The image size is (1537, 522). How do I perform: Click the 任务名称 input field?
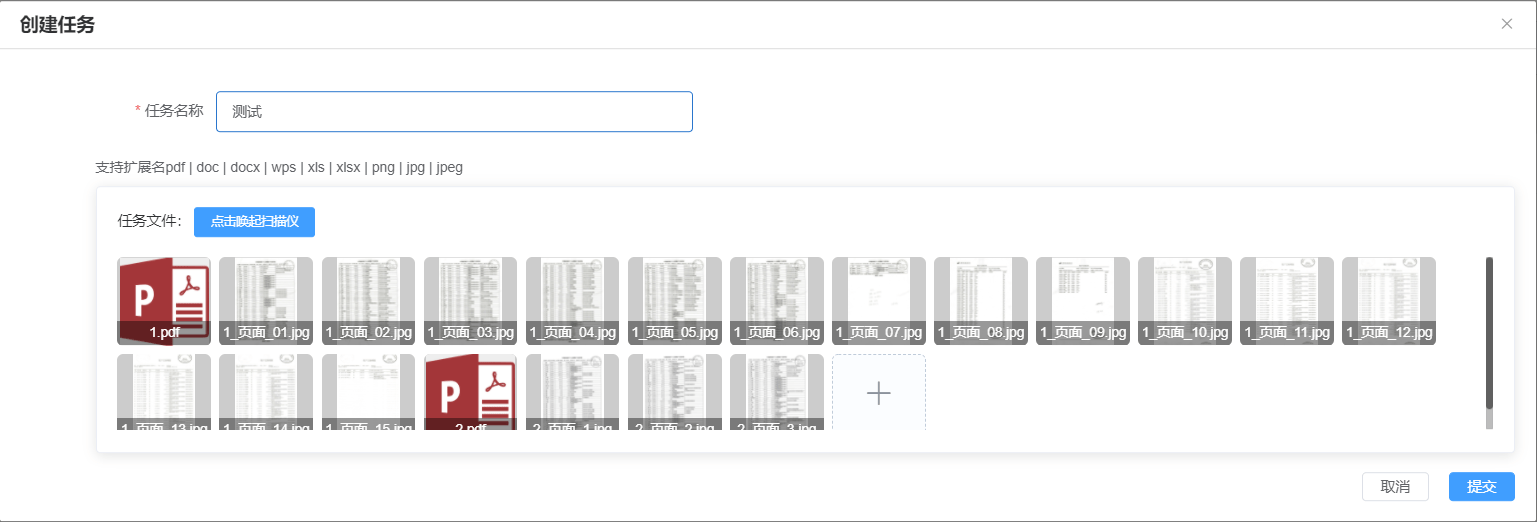[454, 112]
